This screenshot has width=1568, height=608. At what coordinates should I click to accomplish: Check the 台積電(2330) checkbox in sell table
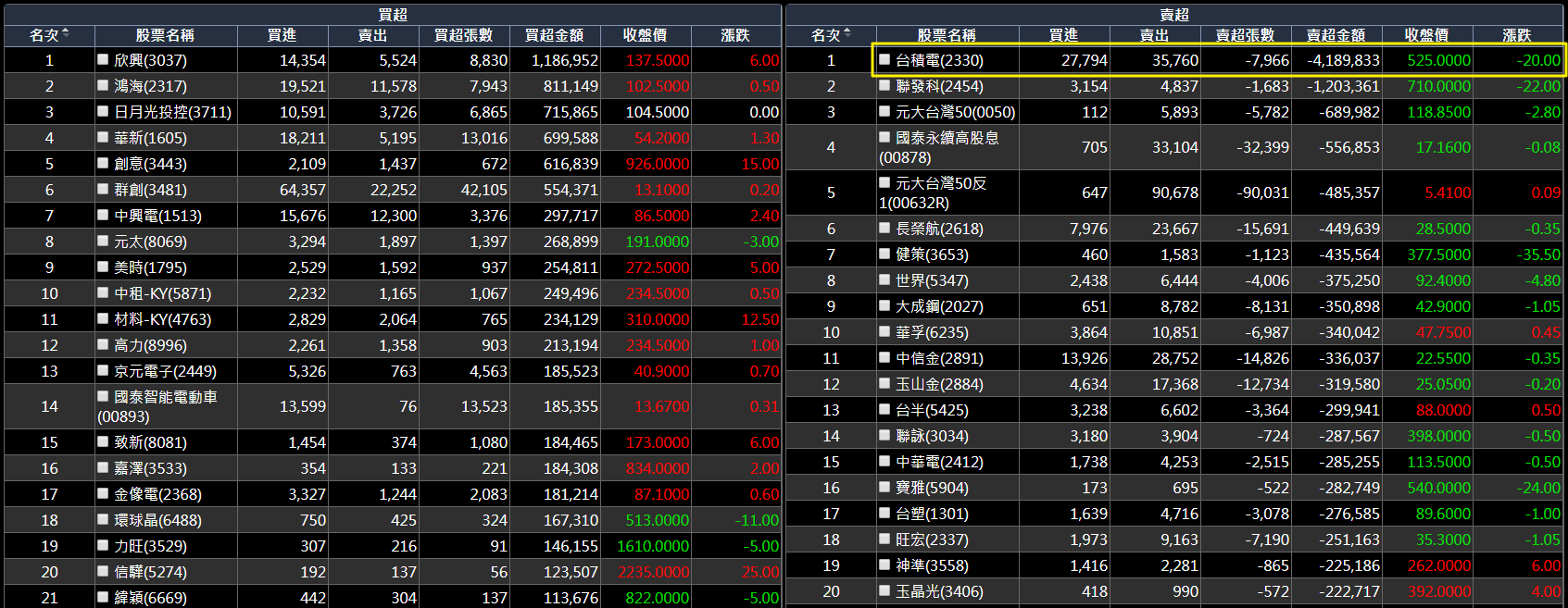[884, 59]
